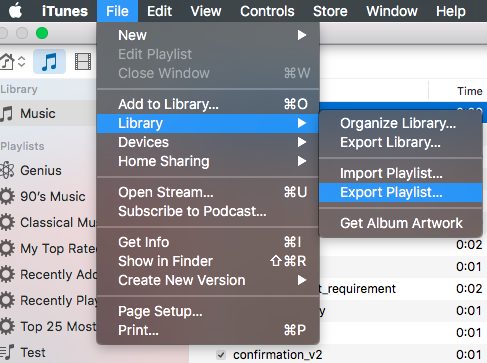The height and width of the screenshot is (363, 487).
Task: Open the Store menu
Action: point(330,11)
